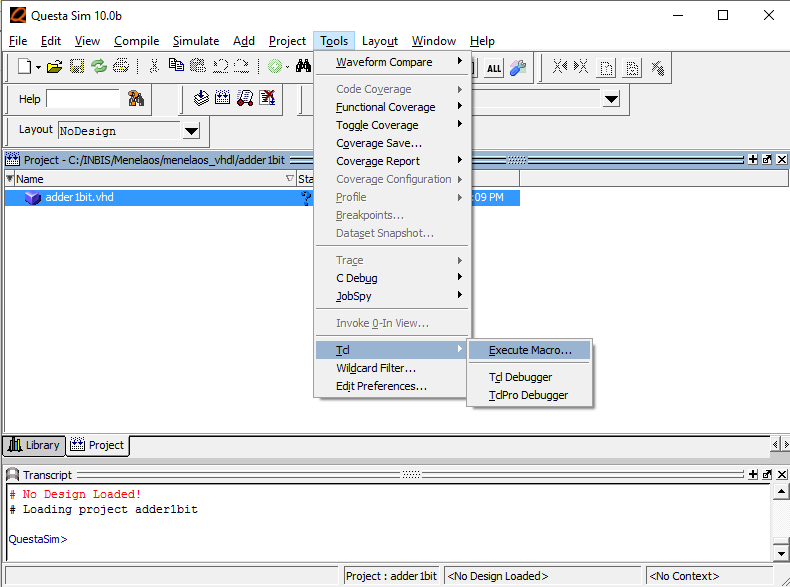Screen dimensions: 790x587
Task: Click the Compile (down arrow on stack) icon
Action: coord(201,98)
